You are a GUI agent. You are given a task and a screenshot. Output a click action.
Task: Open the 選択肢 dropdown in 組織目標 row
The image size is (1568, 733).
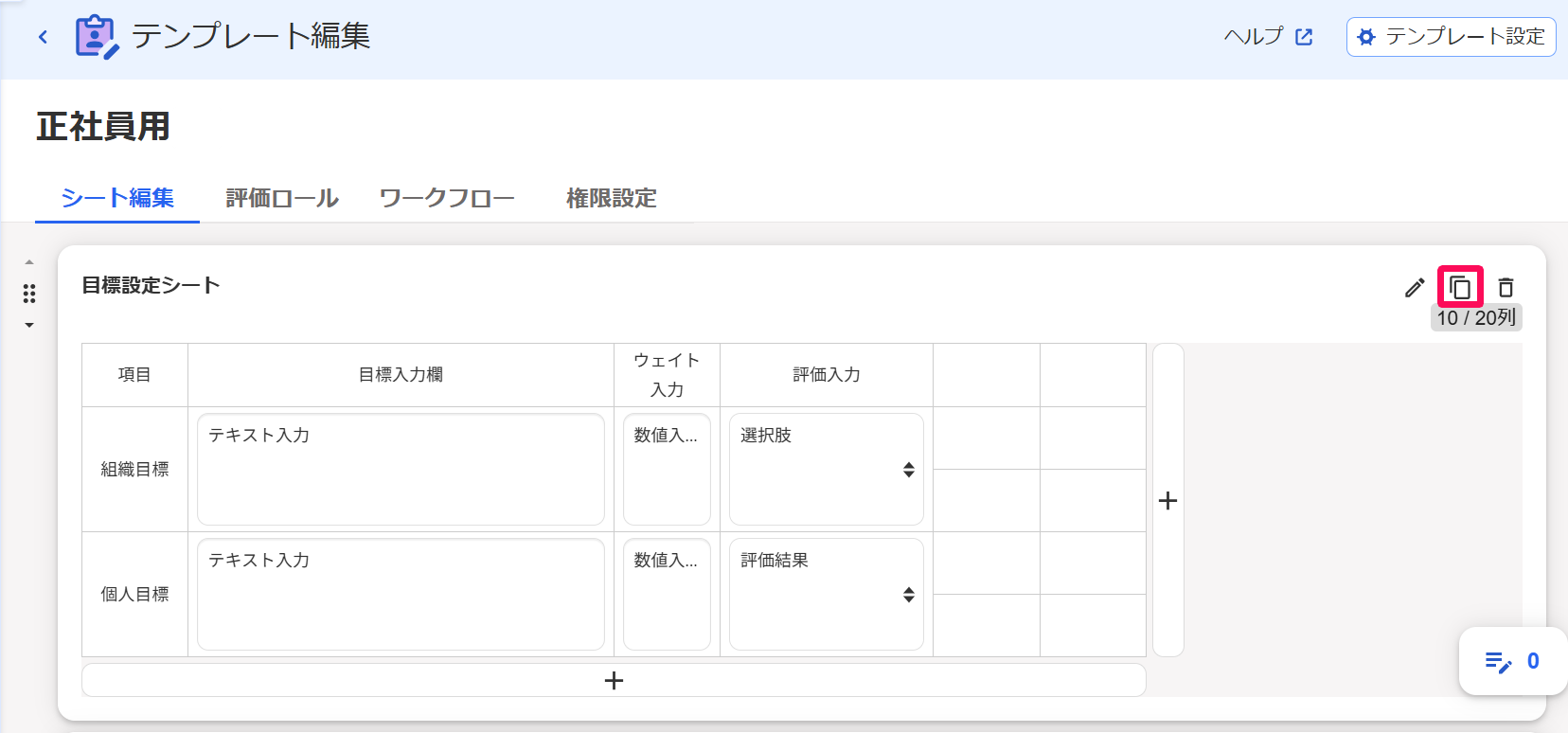click(827, 469)
